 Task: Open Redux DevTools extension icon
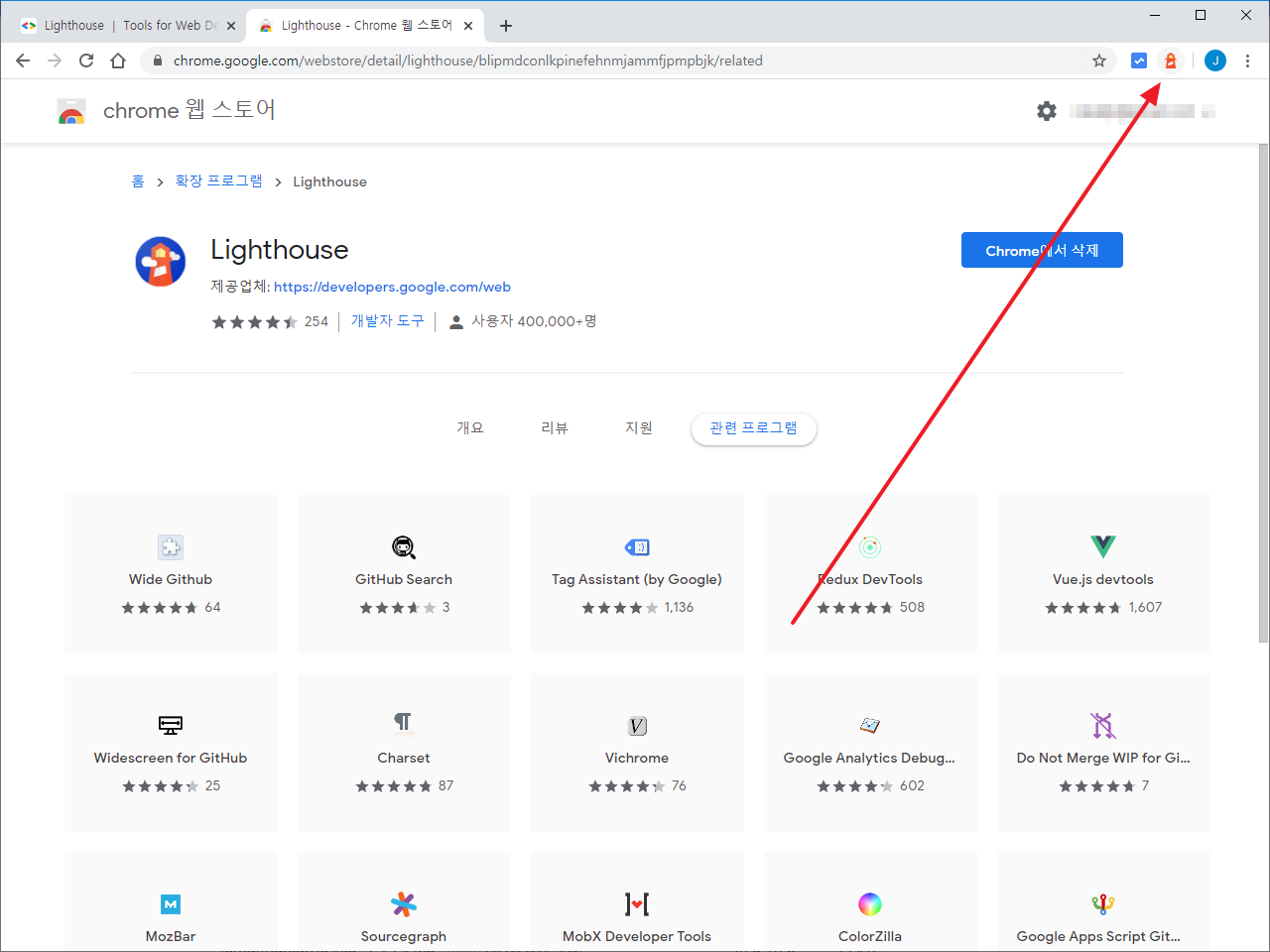(x=870, y=546)
